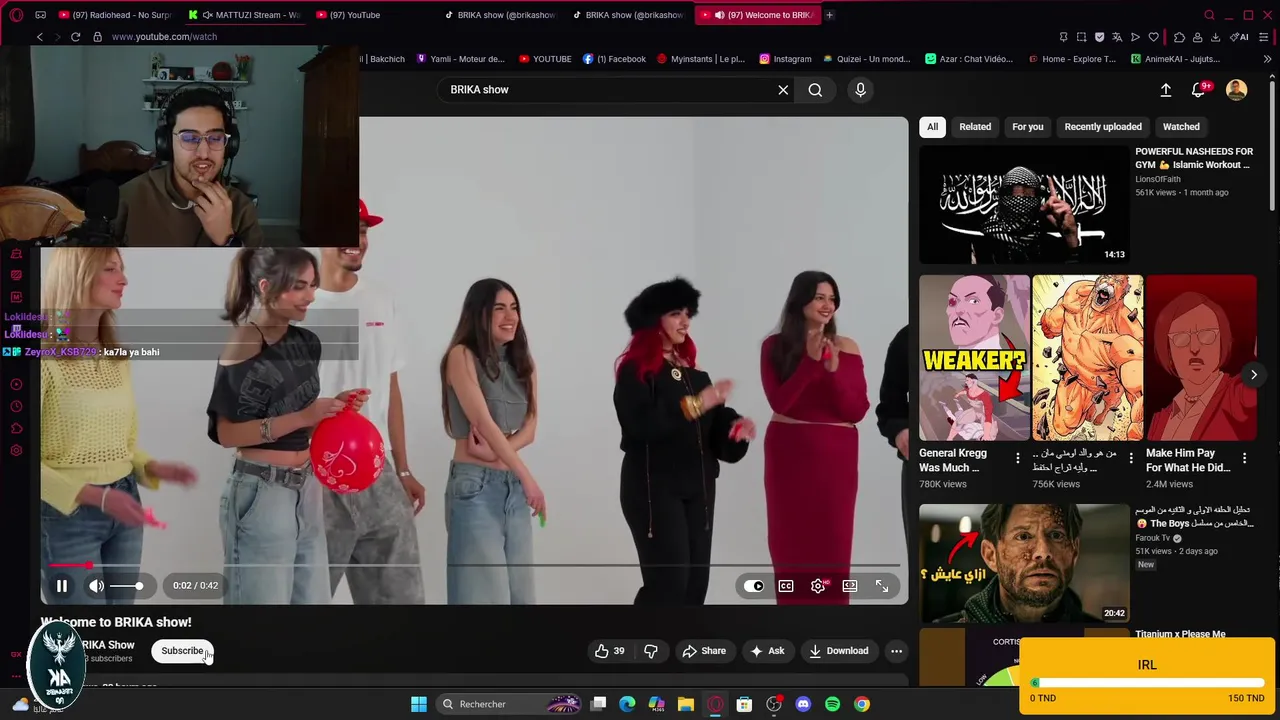Open the more actions (three dots) menu below video
Image resolution: width=1280 pixels, height=720 pixels.
tap(896, 651)
